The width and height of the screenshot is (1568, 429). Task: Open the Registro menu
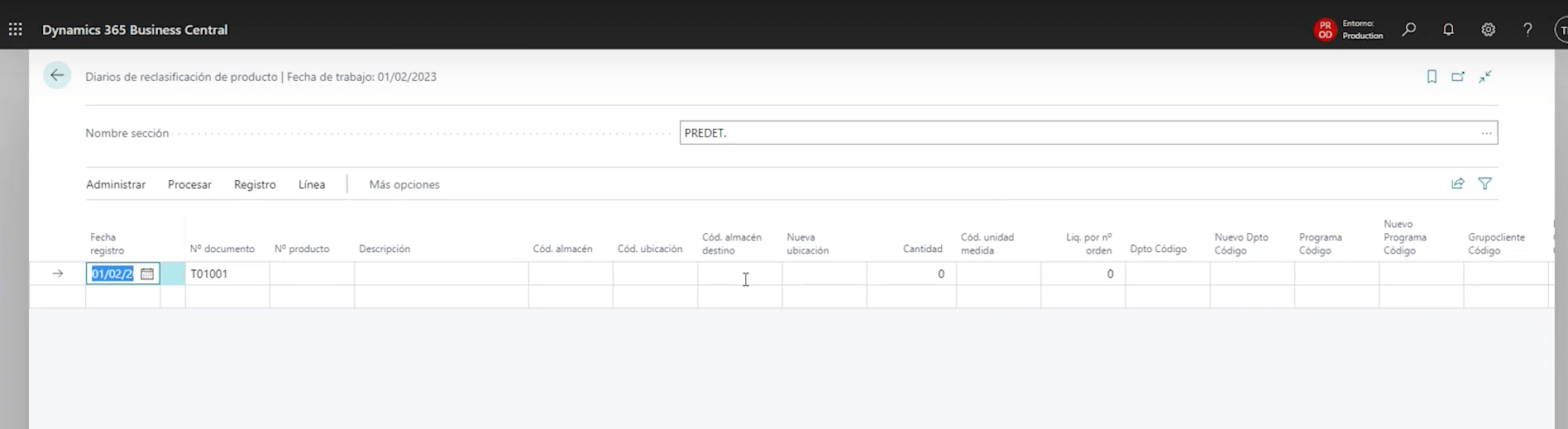tap(255, 184)
